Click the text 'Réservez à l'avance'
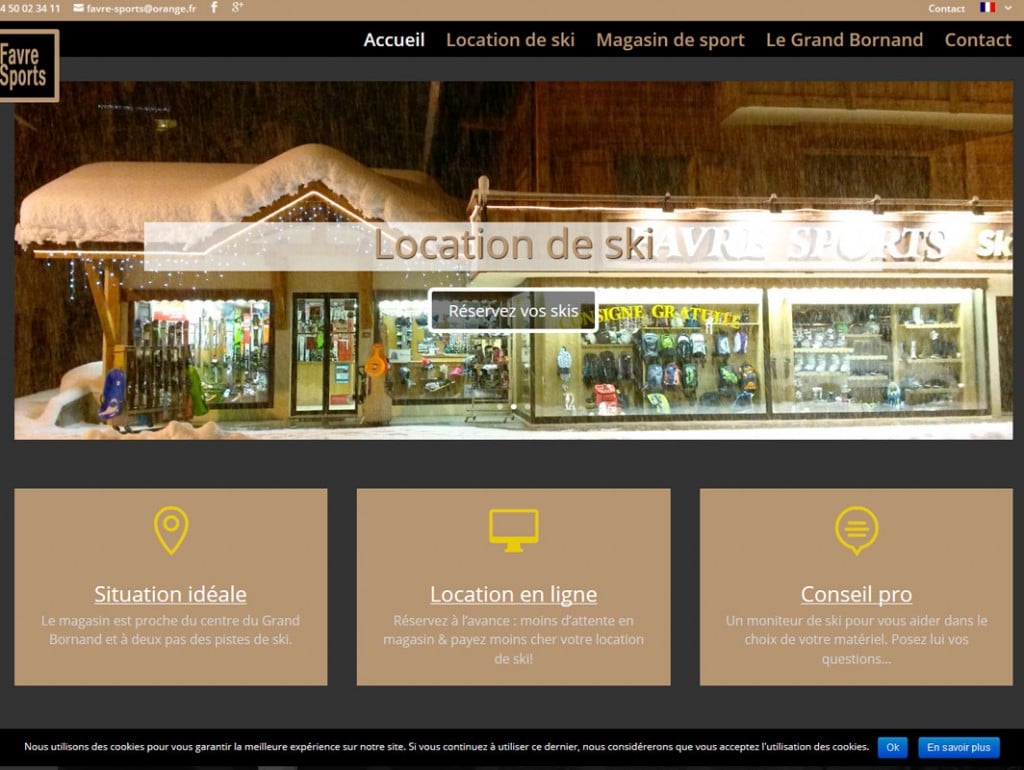This screenshot has width=1024, height=770. coord(453,620)
